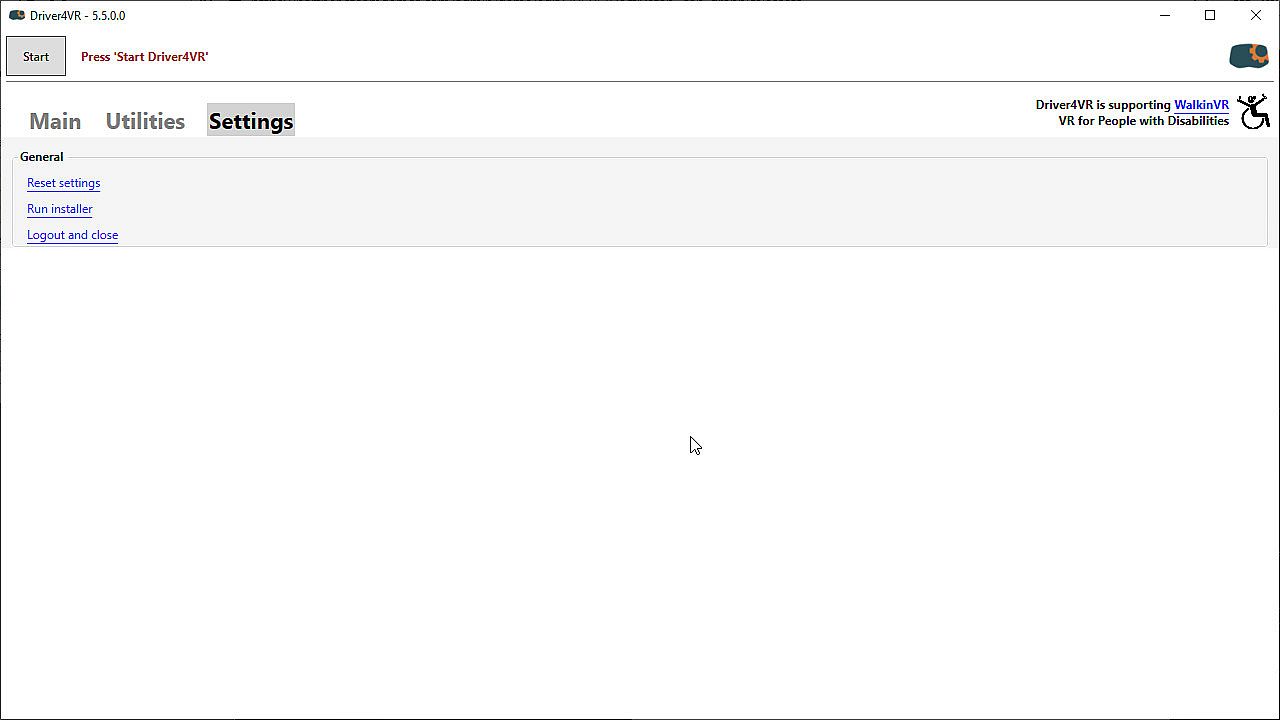Image resolution: width=1280 pixels, height=720 pixels.
Task: Click the Driver4VR app icon in title bar
Action: [x=16, y=15]
